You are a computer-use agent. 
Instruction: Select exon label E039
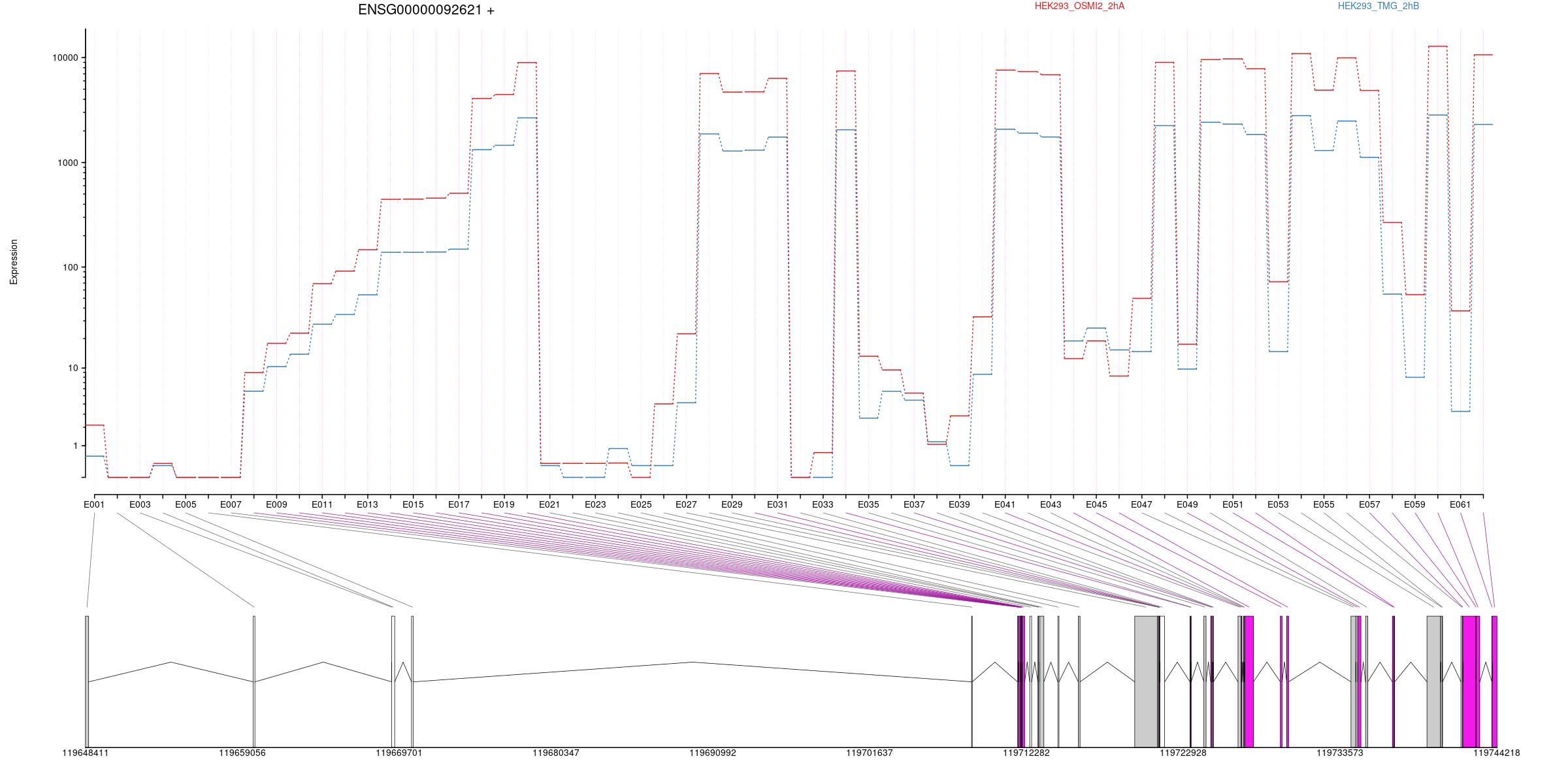[959, 505]
